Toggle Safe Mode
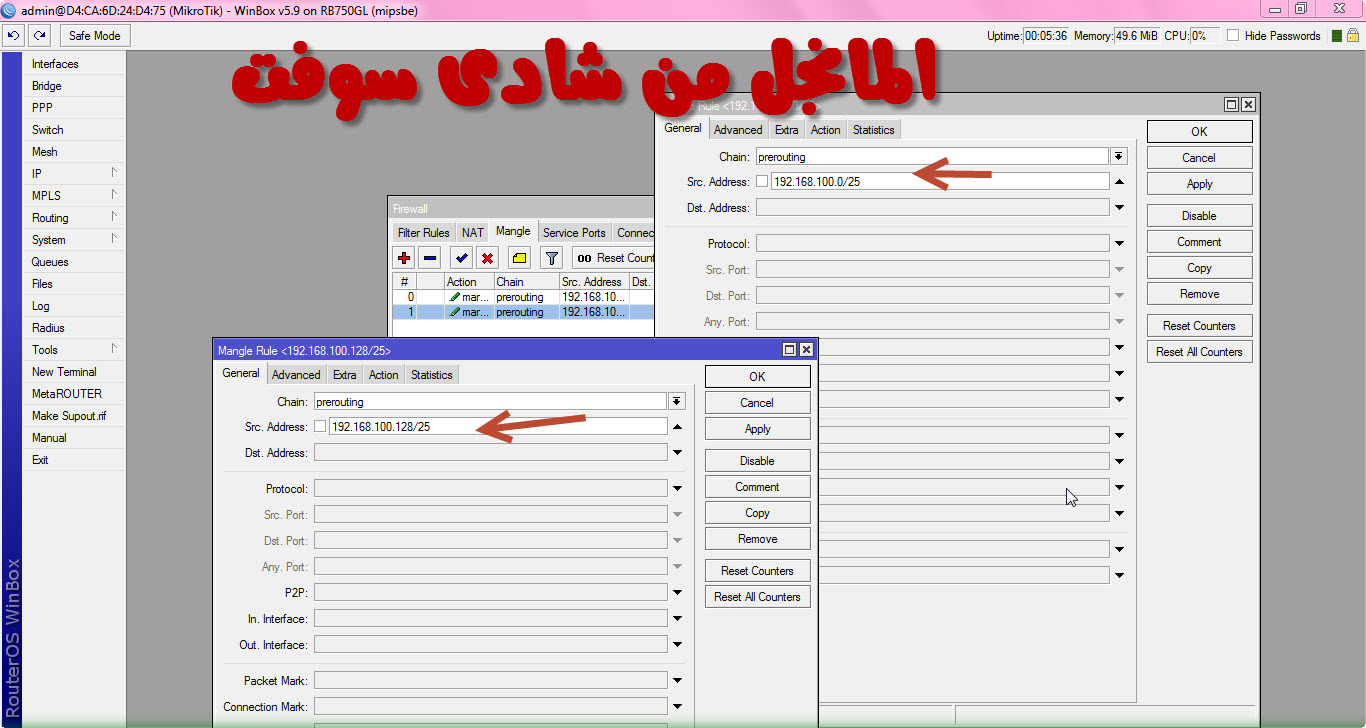Viewport: 1366px width, 728px height. (94, 35)
